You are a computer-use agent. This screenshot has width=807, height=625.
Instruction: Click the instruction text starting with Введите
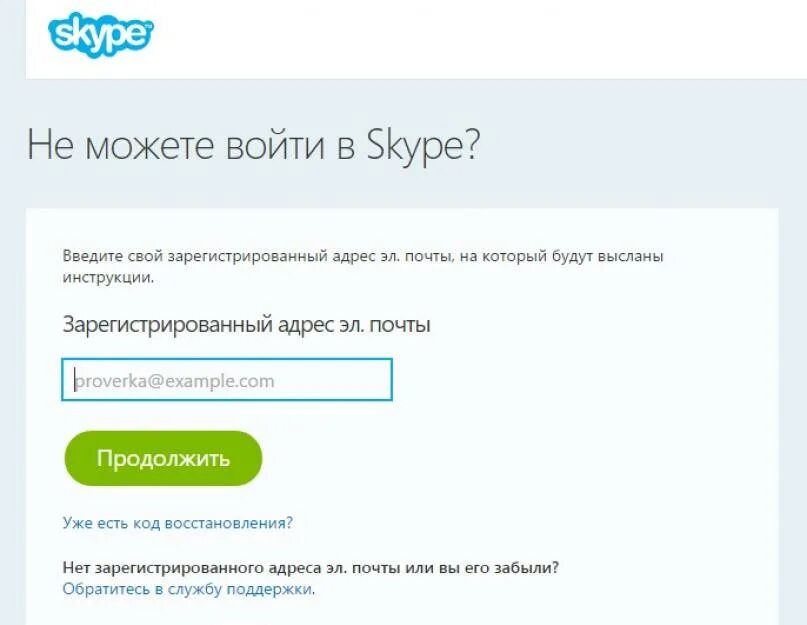click(362, 256)
